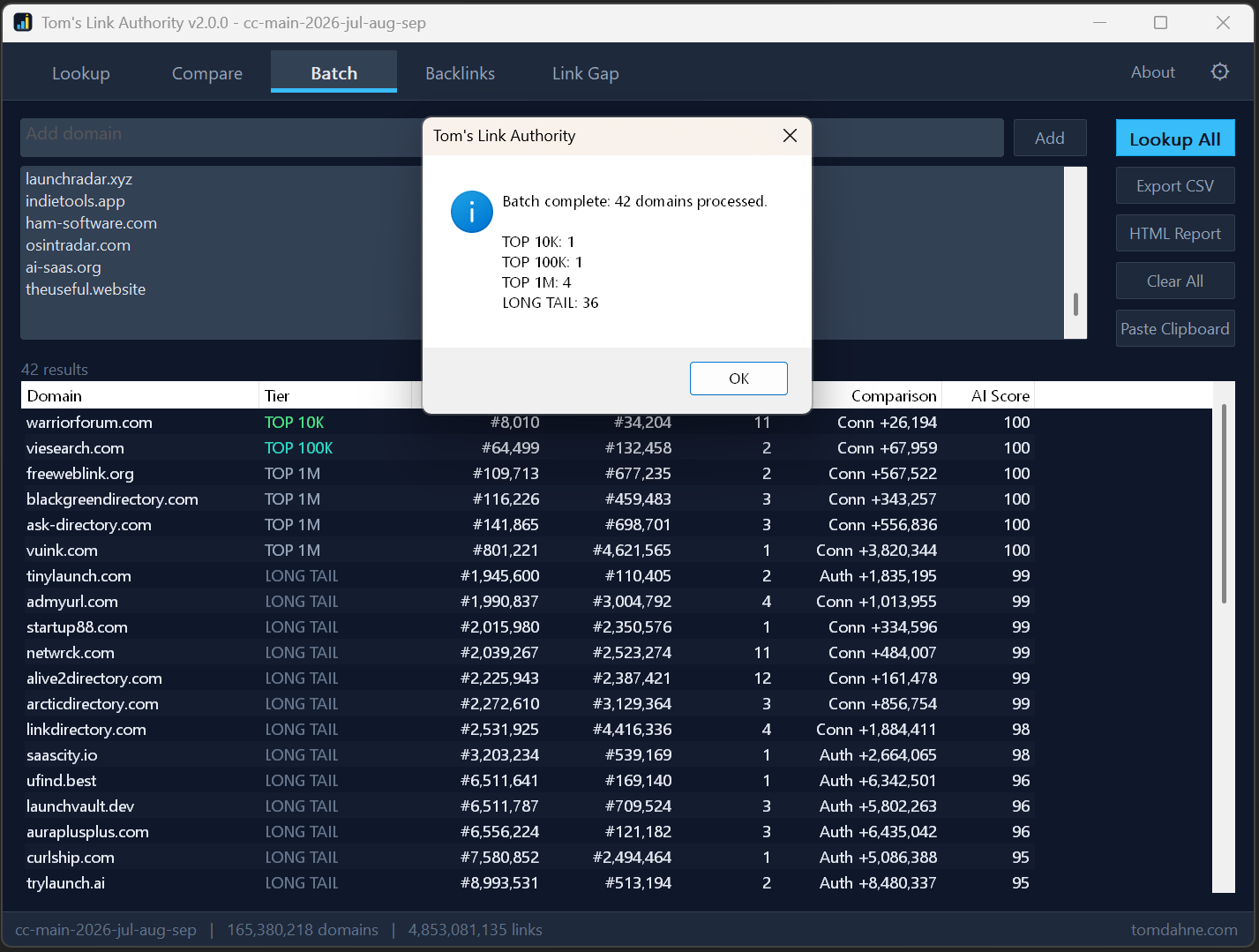Sort by the Comparison column header

894,396
